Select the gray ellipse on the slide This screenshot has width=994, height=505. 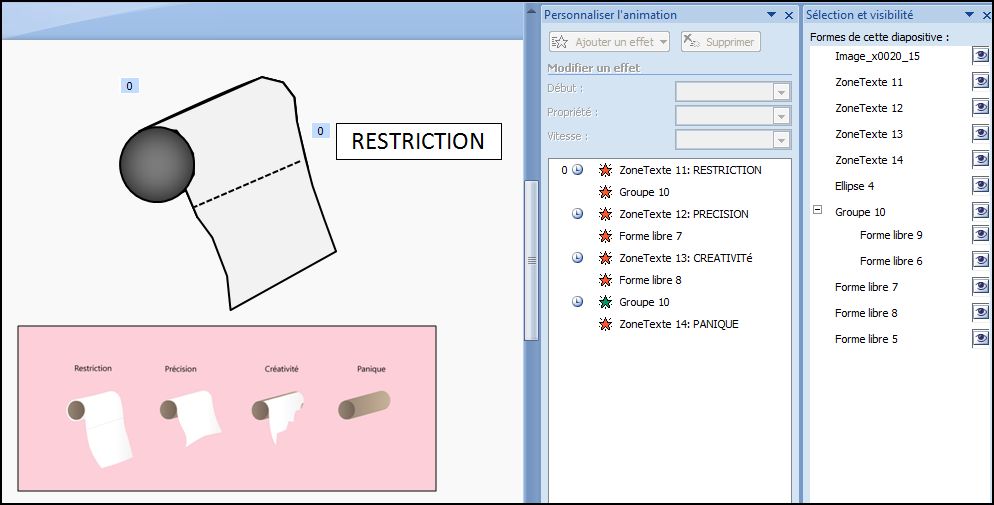click(157, 165)
